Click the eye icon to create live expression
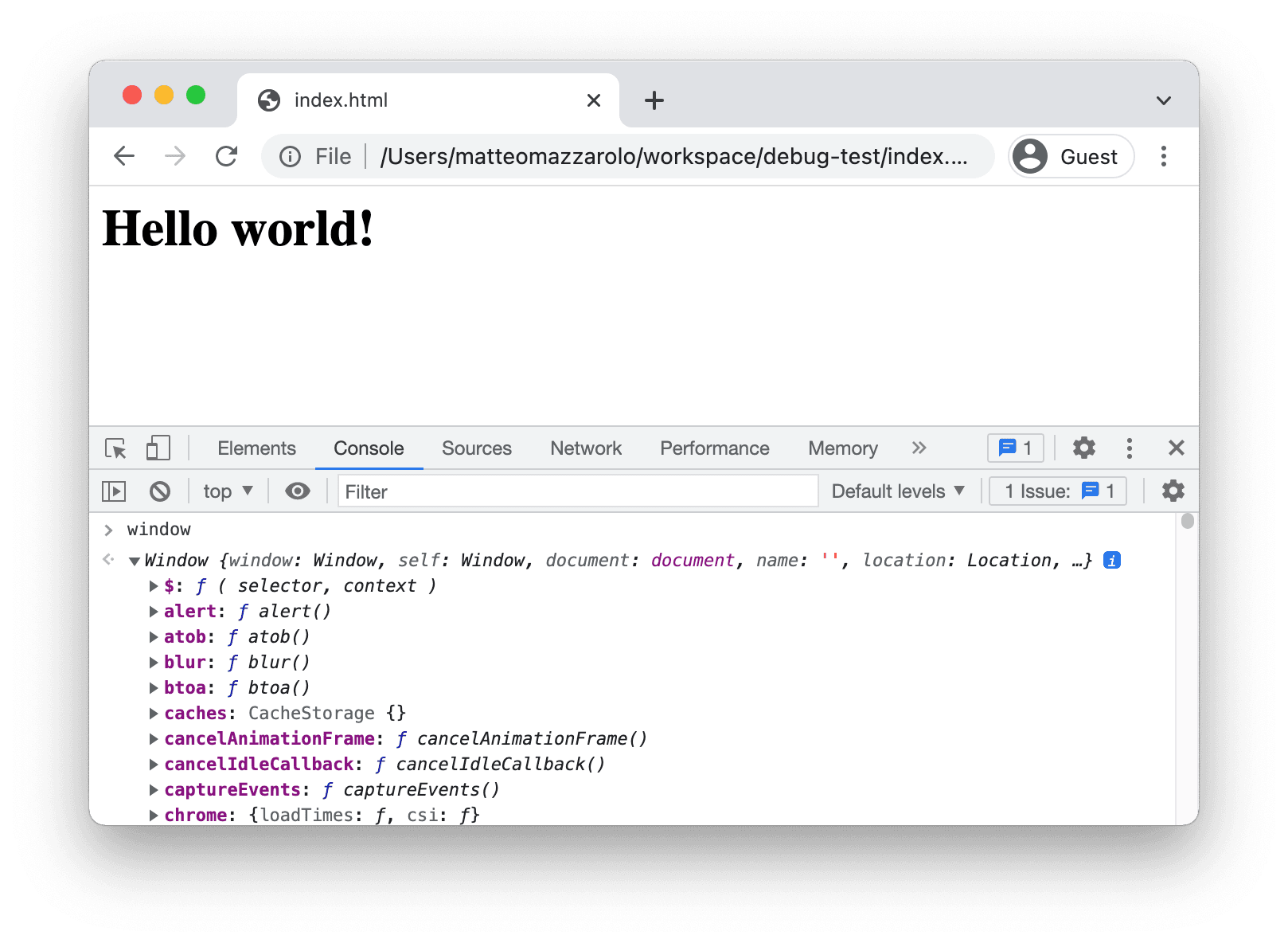 coord(298,491)
